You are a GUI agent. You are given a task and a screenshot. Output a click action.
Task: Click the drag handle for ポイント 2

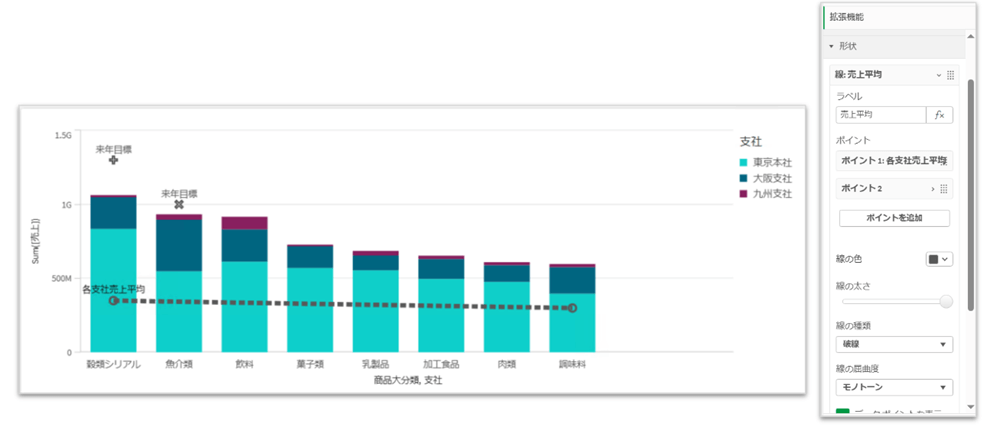[x=944, y=188]
